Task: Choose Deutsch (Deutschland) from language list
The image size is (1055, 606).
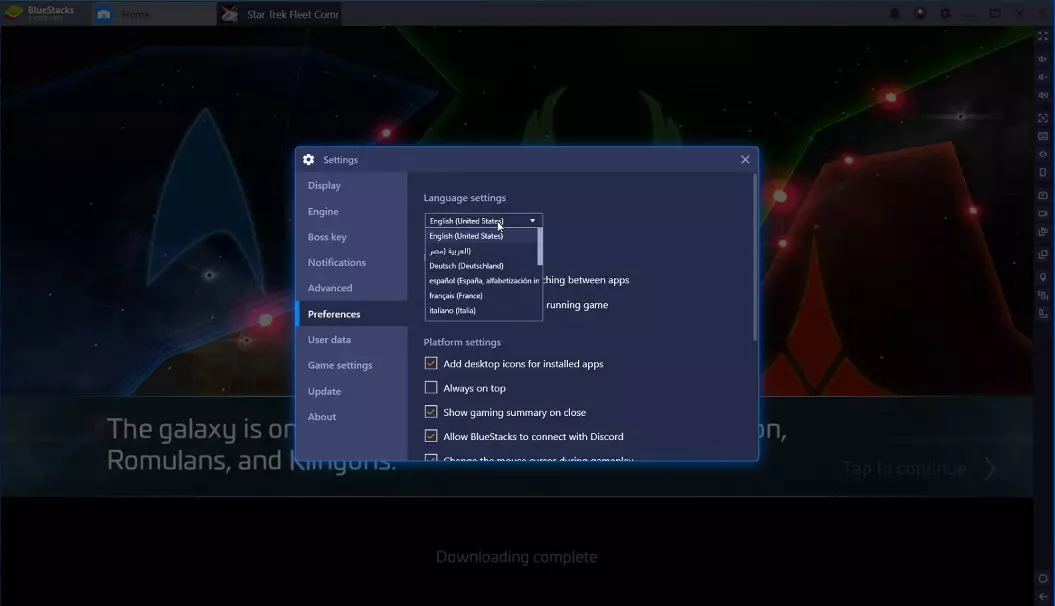Action: tap(466, 266)
